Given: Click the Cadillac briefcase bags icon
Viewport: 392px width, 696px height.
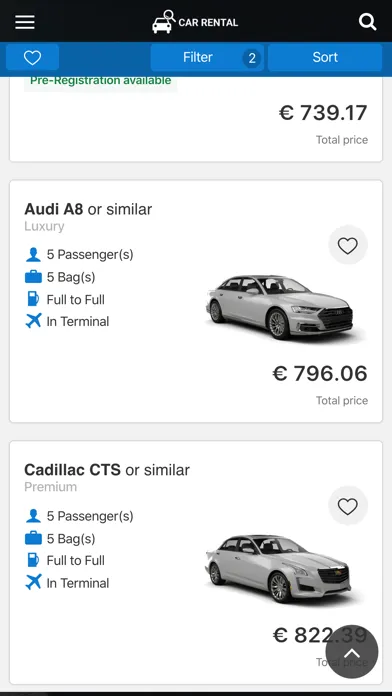Looking at the screenshot, I should pos(33,538).
